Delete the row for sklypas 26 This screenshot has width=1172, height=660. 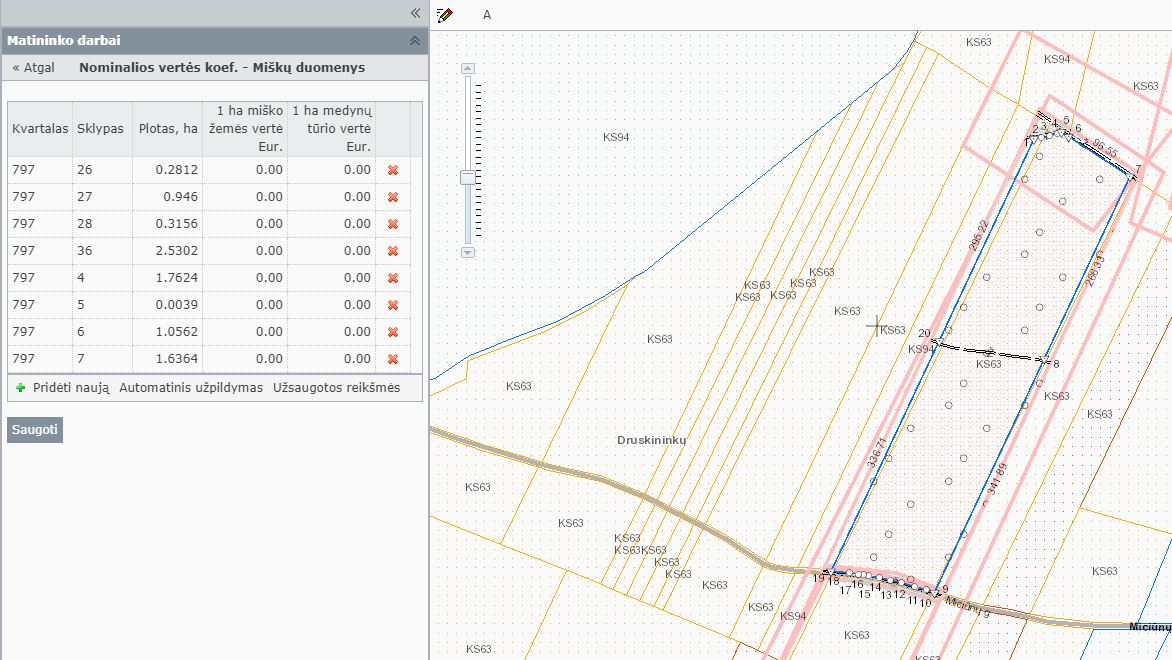click(392, 170)
